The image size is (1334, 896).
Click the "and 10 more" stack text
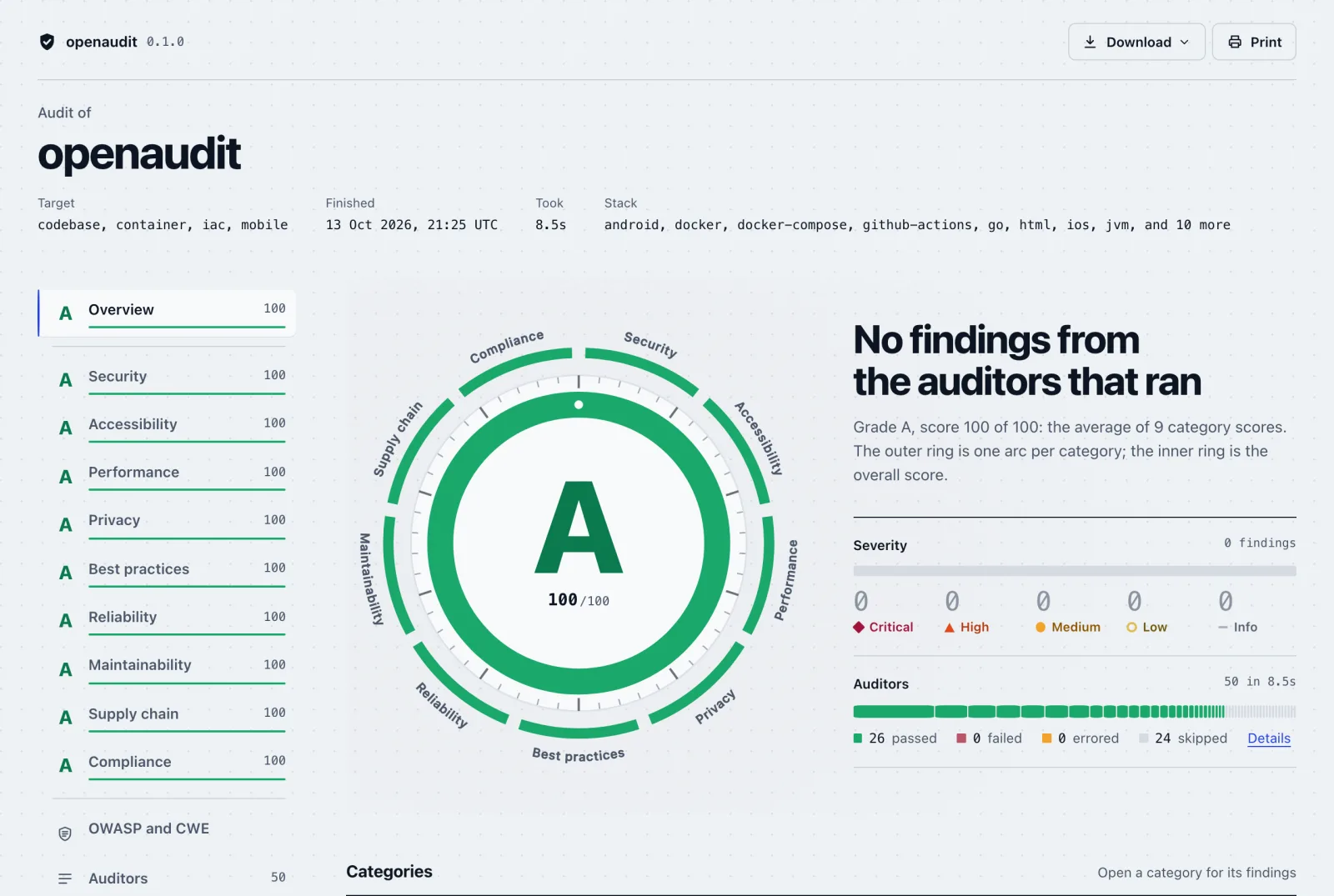(1187, 225)
